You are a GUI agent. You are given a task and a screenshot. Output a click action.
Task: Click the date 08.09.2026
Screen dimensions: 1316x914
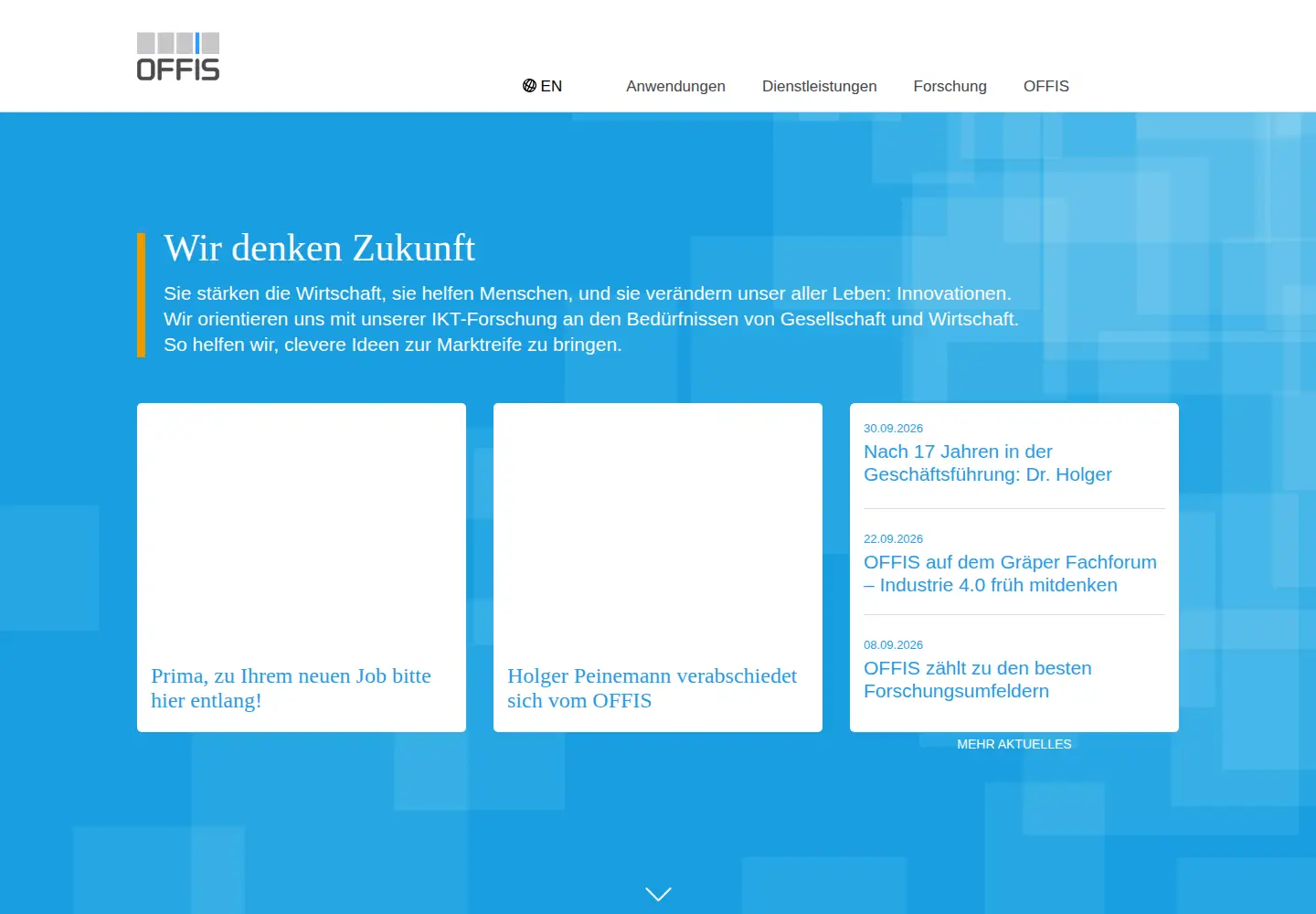[893, 645]
